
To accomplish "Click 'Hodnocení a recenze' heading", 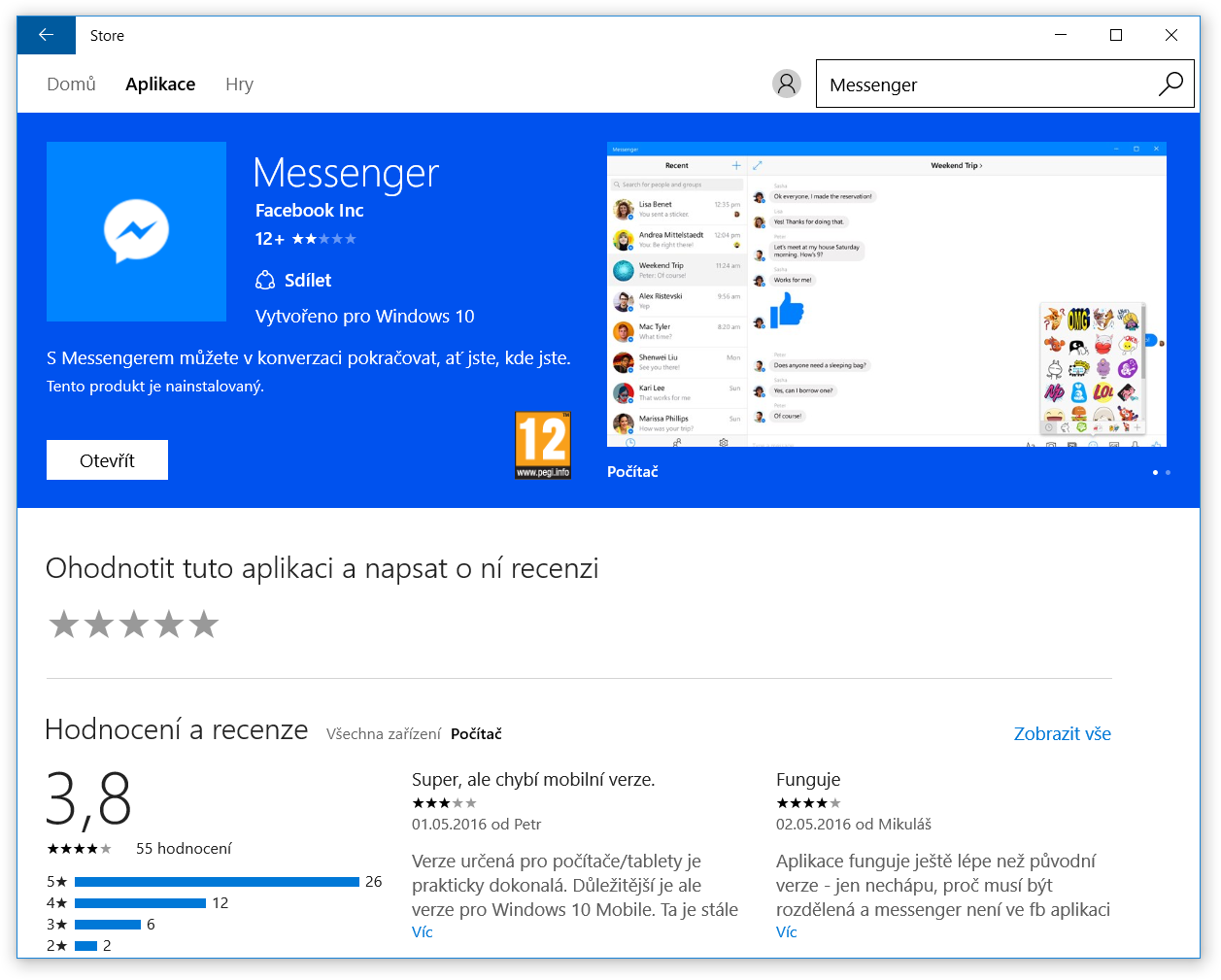I will 177,729.
